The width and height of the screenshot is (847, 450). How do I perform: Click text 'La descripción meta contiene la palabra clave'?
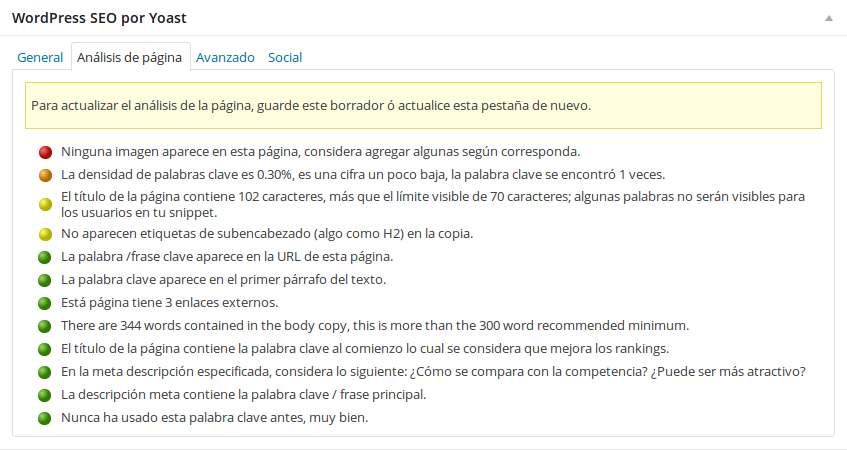coord(195,394)
